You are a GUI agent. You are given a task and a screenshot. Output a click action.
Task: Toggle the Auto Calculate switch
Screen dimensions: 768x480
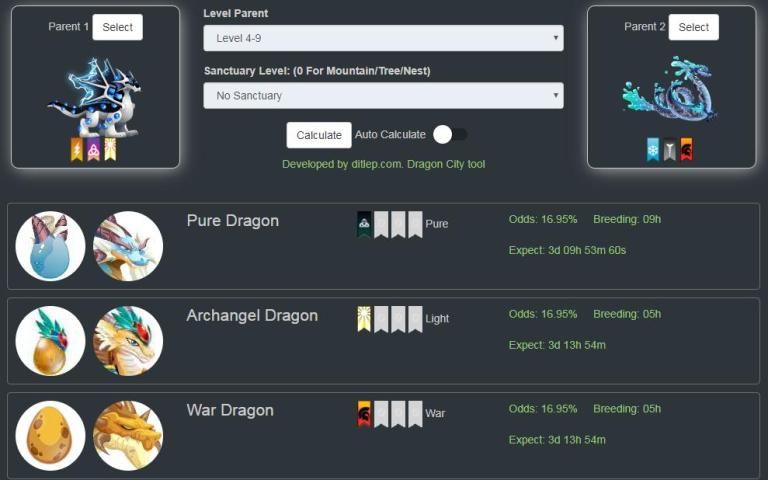click(x=450, y=135)
